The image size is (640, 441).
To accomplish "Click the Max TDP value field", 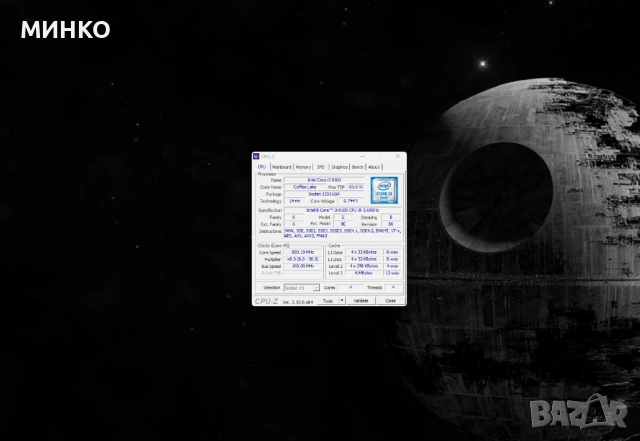I will [356, 187].
